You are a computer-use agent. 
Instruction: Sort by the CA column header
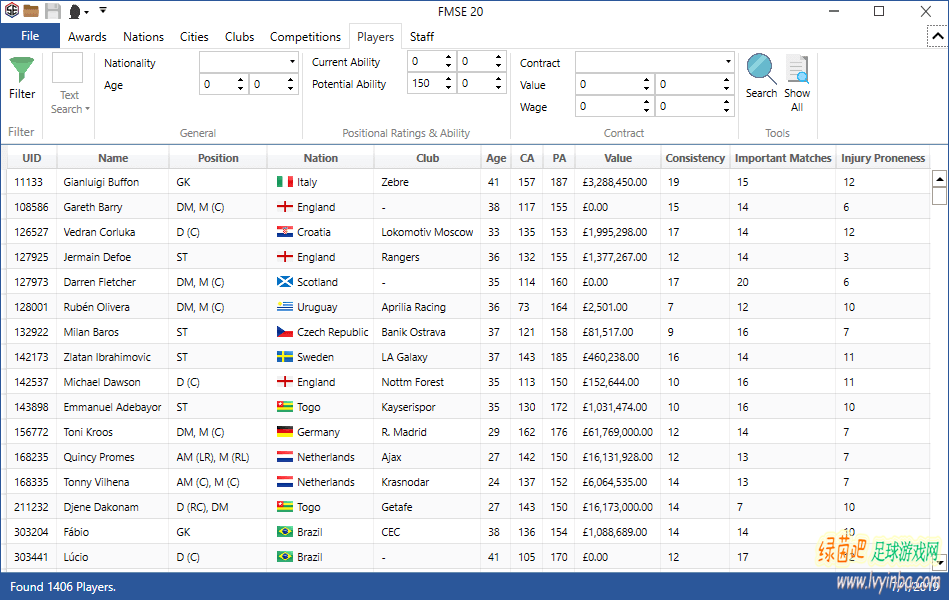(527, 158)
